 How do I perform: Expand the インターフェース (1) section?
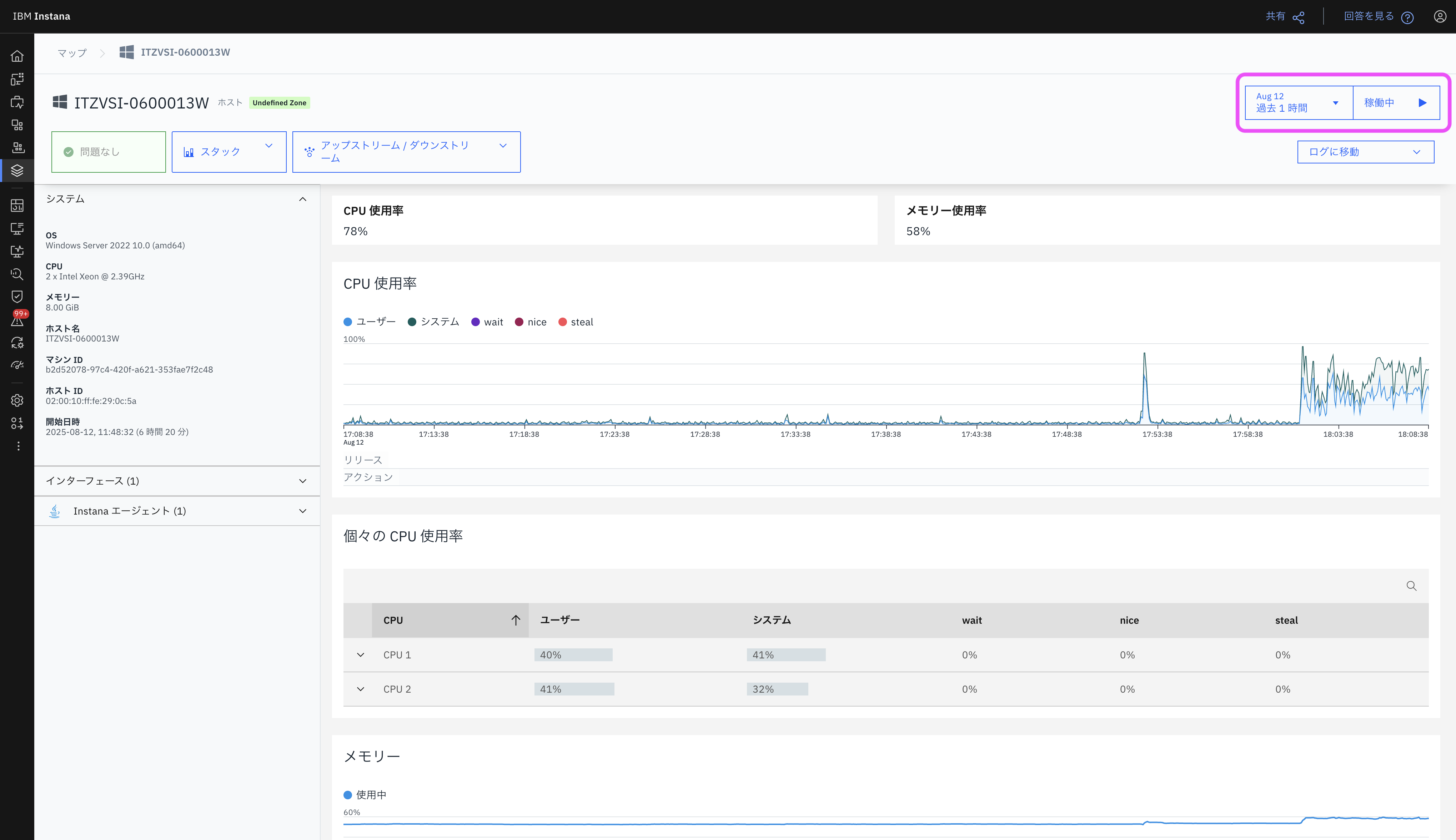177,481
